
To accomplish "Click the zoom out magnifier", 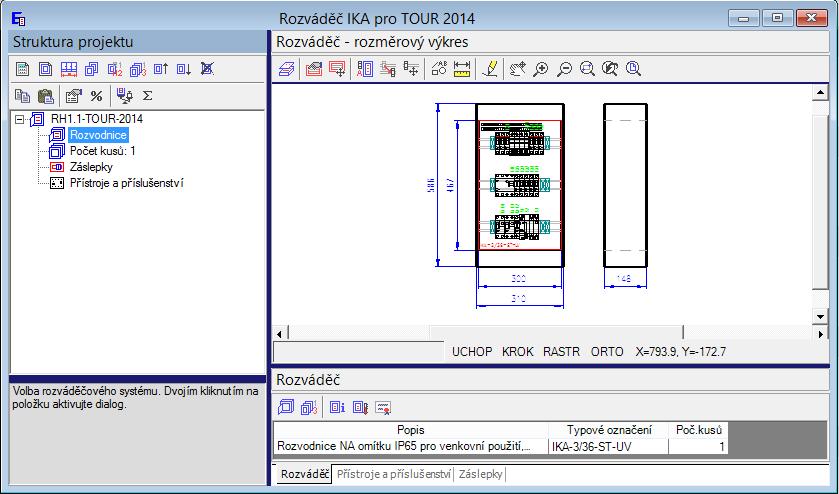I will pos(564,69).
